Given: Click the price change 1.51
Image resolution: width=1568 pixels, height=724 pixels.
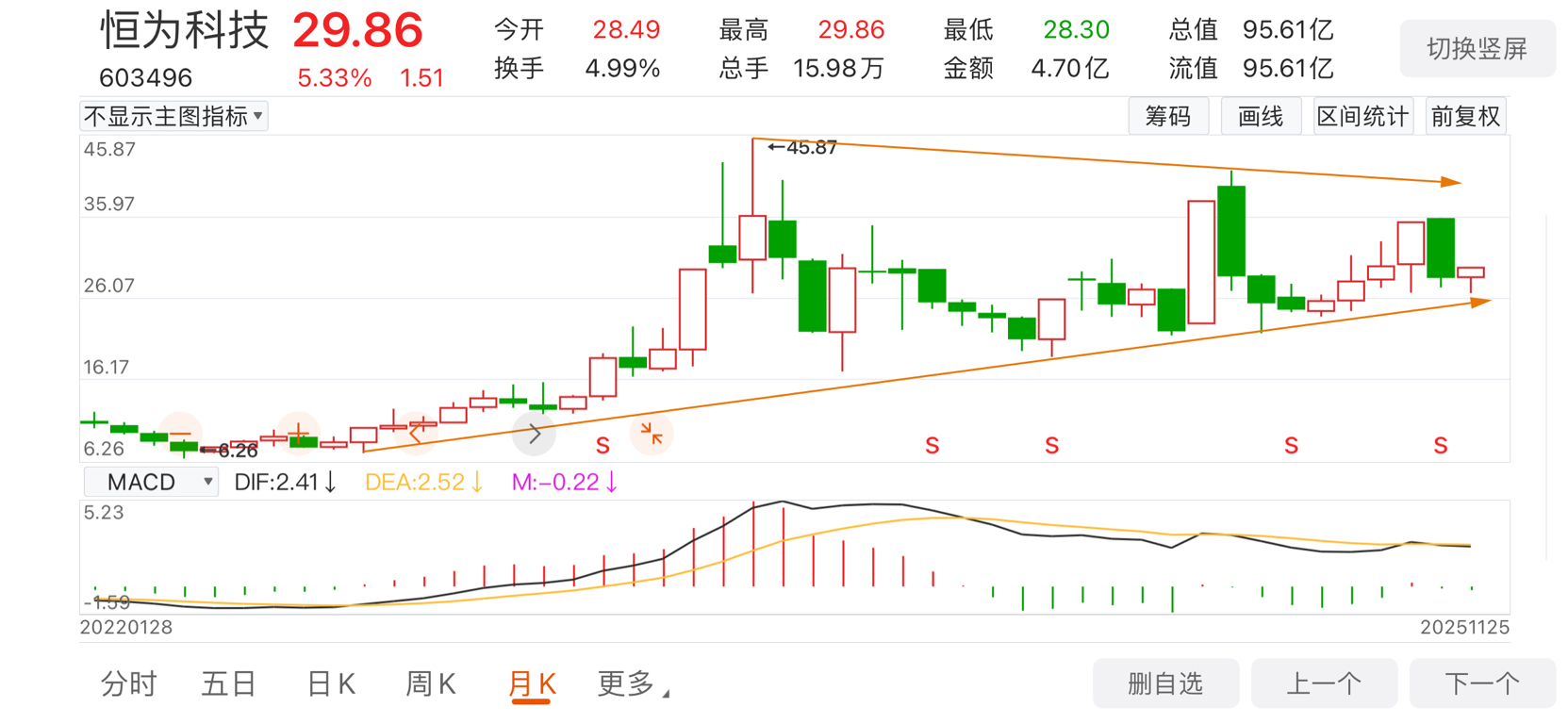Looking at the screenshot, I should pos(421,78).
